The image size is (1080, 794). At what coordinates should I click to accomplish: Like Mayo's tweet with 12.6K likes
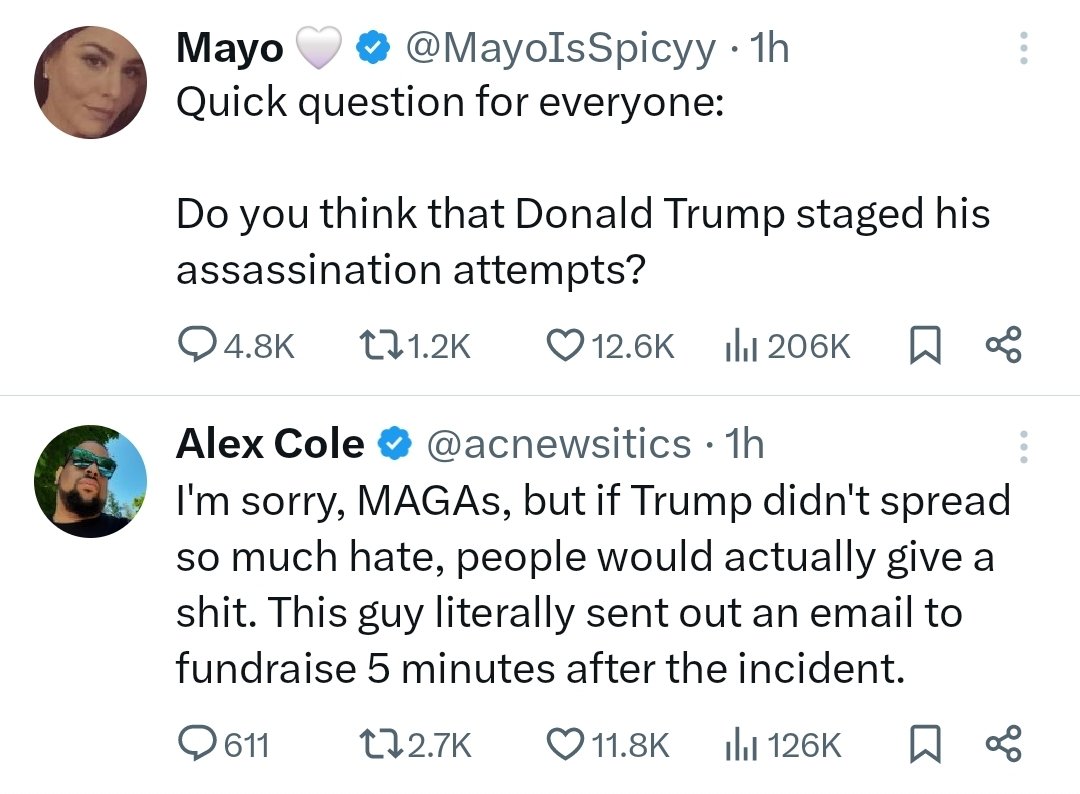(567, 346)
